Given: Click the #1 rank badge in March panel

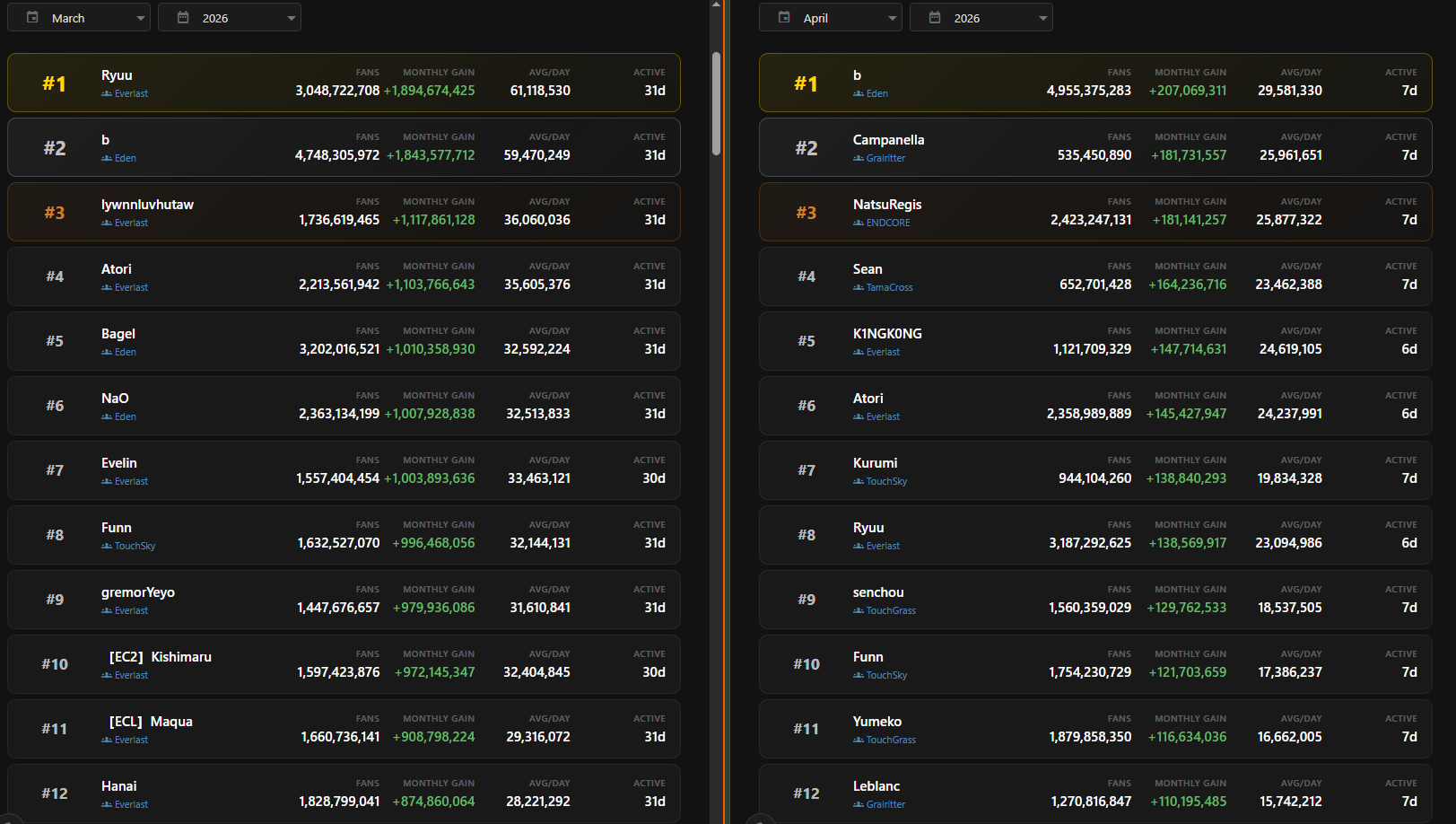Looking at the screenshot, I should point(55,83).
